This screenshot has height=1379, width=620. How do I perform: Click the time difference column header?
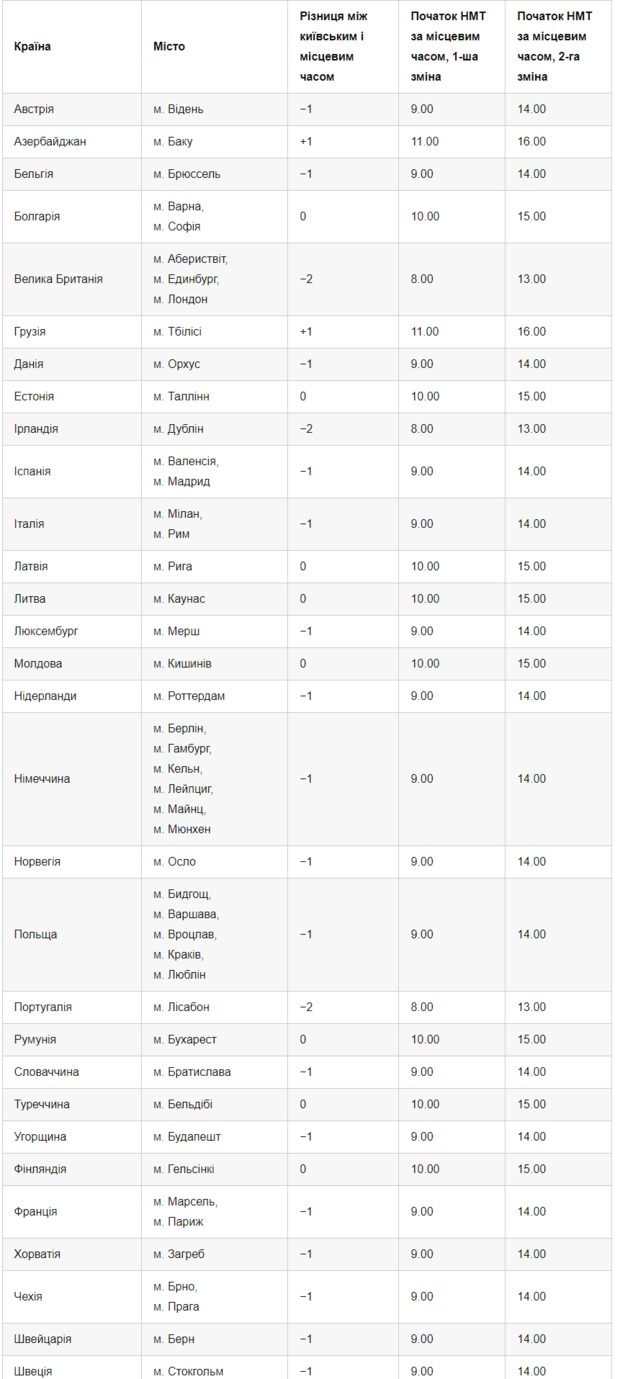335,47
